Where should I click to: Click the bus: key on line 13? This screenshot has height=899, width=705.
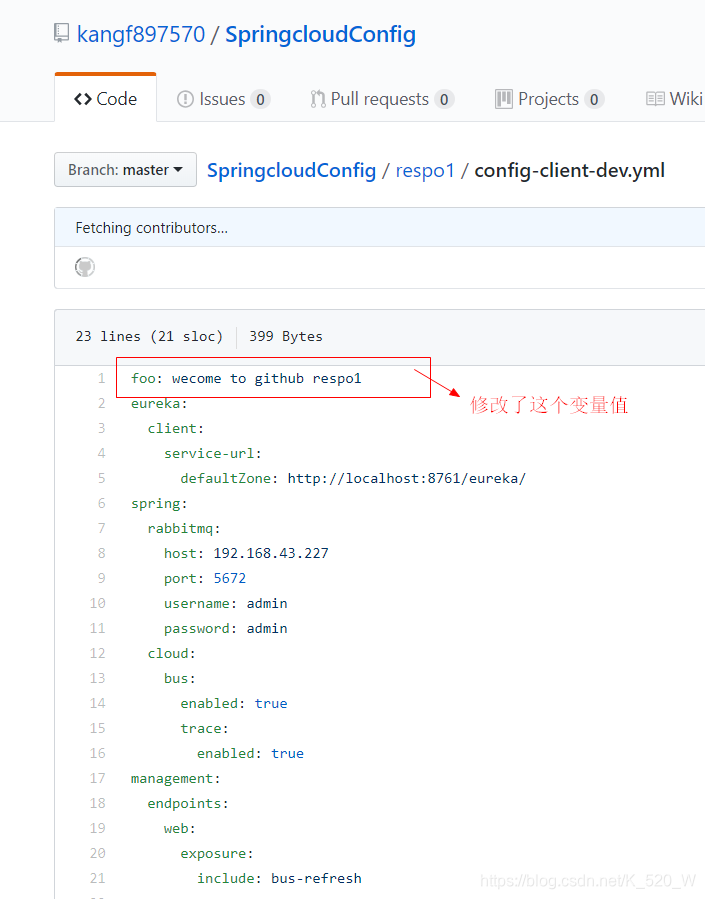click(179, 678)
